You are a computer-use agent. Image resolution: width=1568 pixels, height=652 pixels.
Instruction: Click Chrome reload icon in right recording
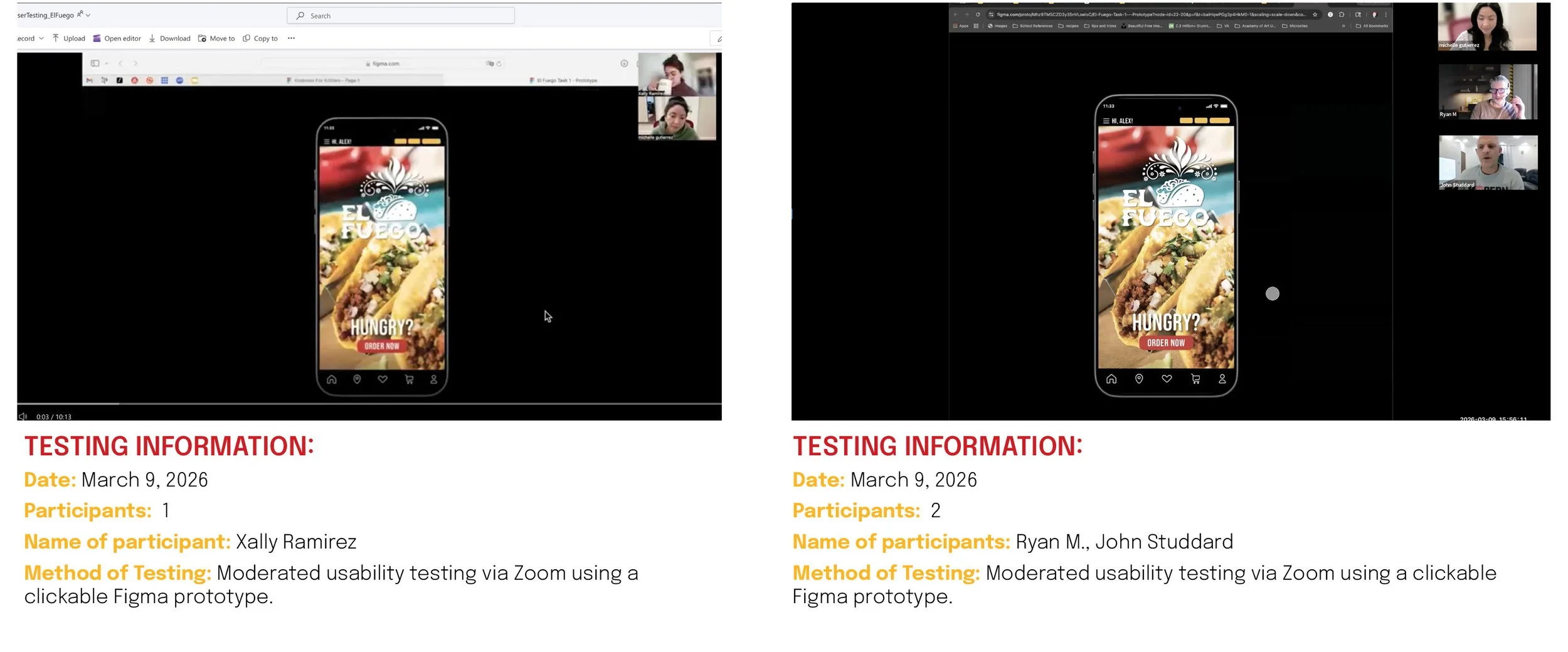[x=977, y=14]
